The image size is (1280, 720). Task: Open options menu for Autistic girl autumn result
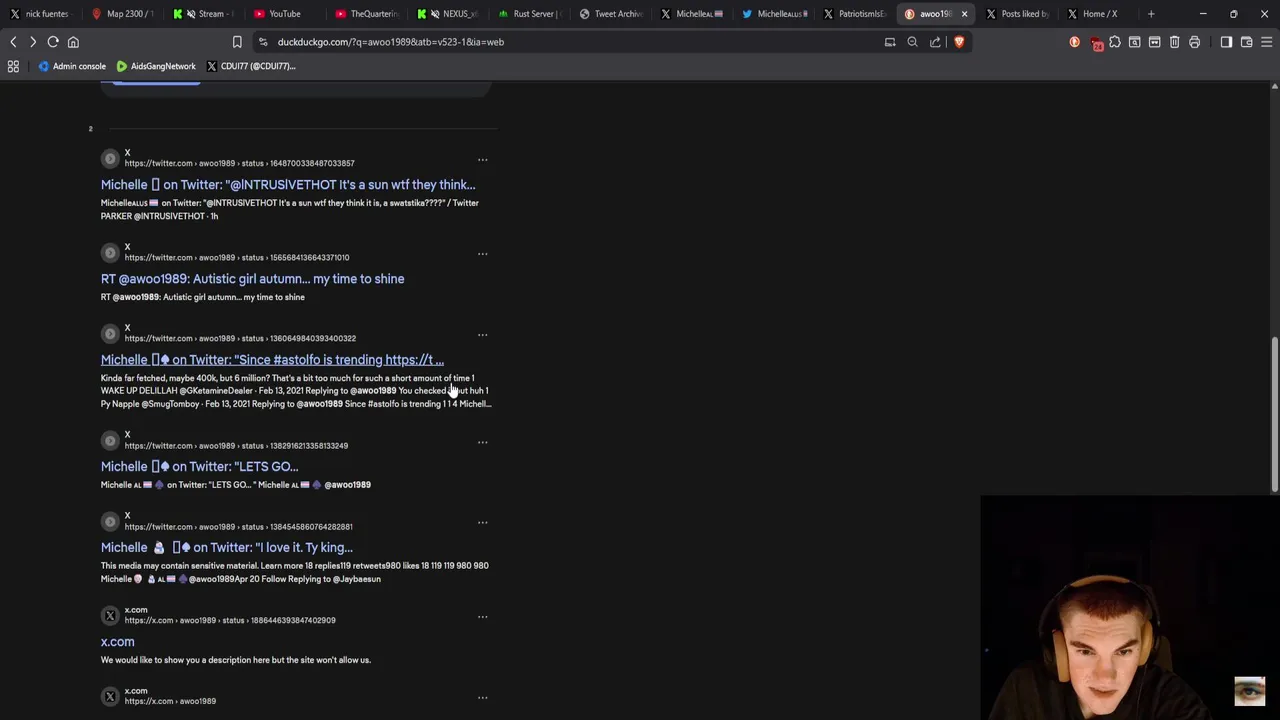click(482, 254)
